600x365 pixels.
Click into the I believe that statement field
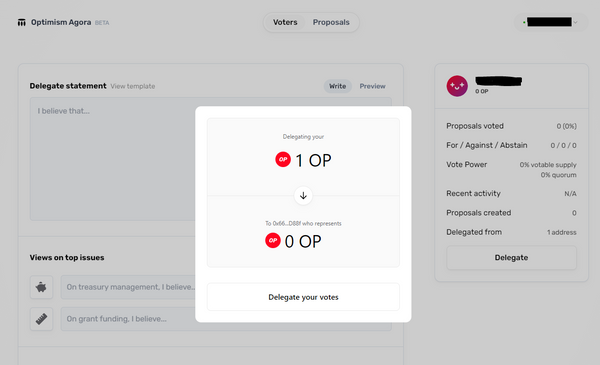(112, 159)
